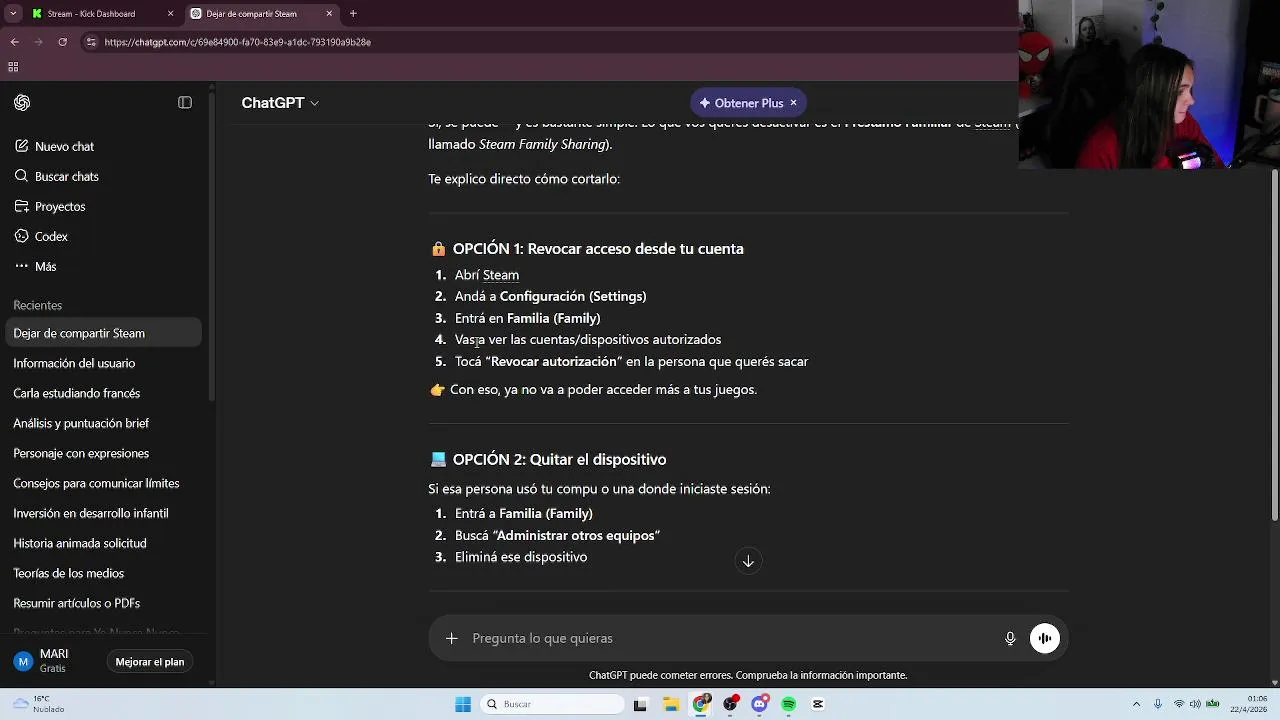Open the ChatGPT model dropdown
The image size is (1280, 720).
coord(280,103)
